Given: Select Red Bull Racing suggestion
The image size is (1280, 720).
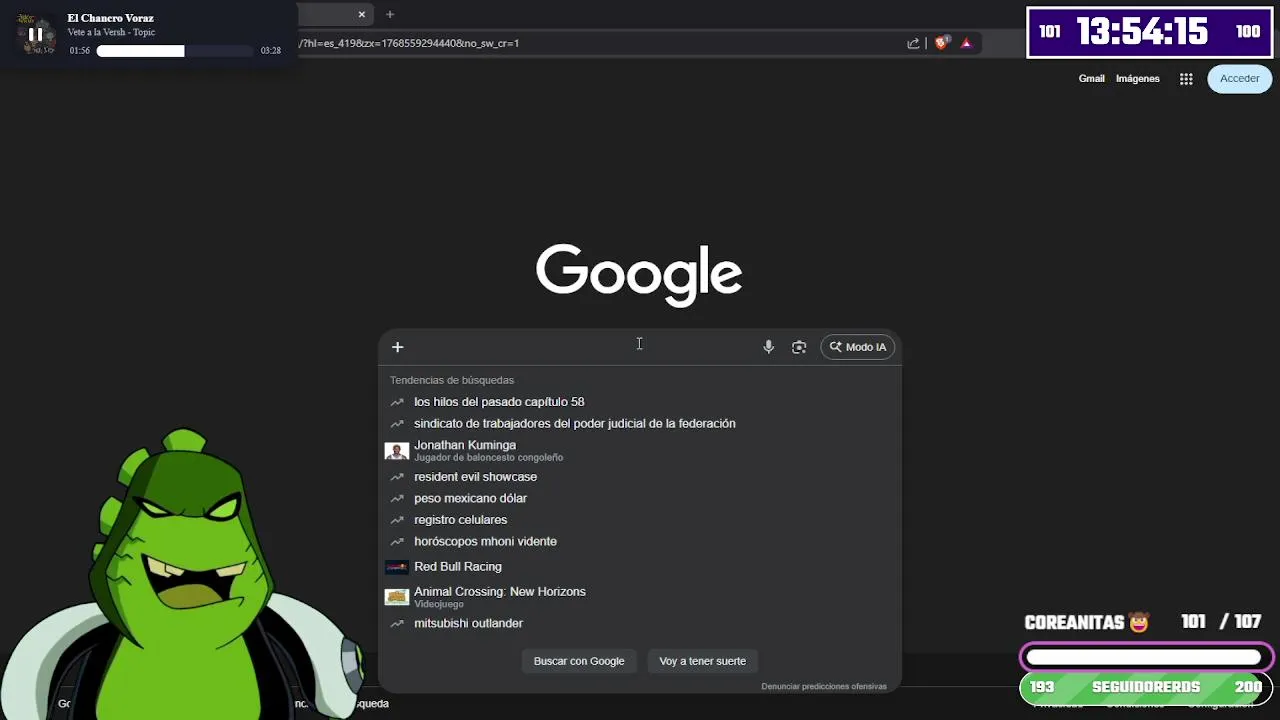Looking at the screenshot, I should [640, 567].
